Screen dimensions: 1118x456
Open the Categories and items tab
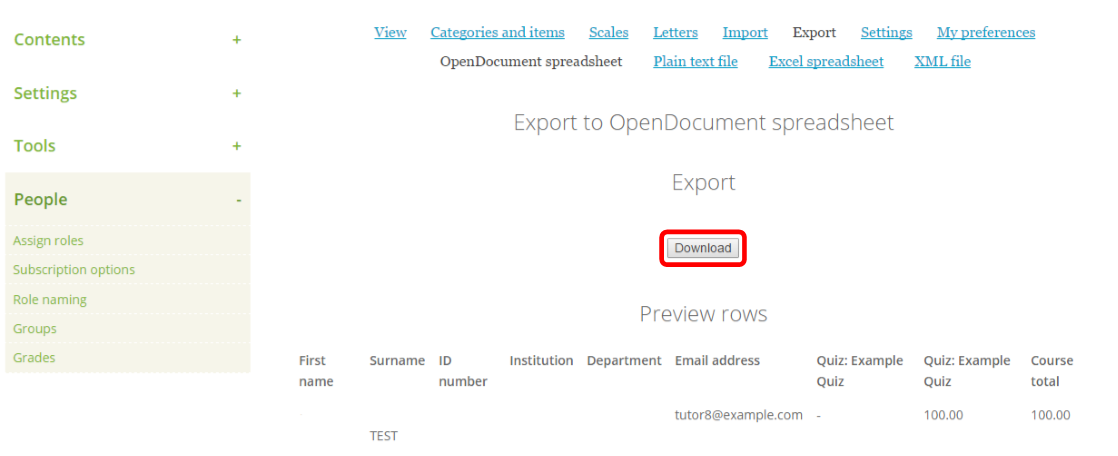pos(497,33)
